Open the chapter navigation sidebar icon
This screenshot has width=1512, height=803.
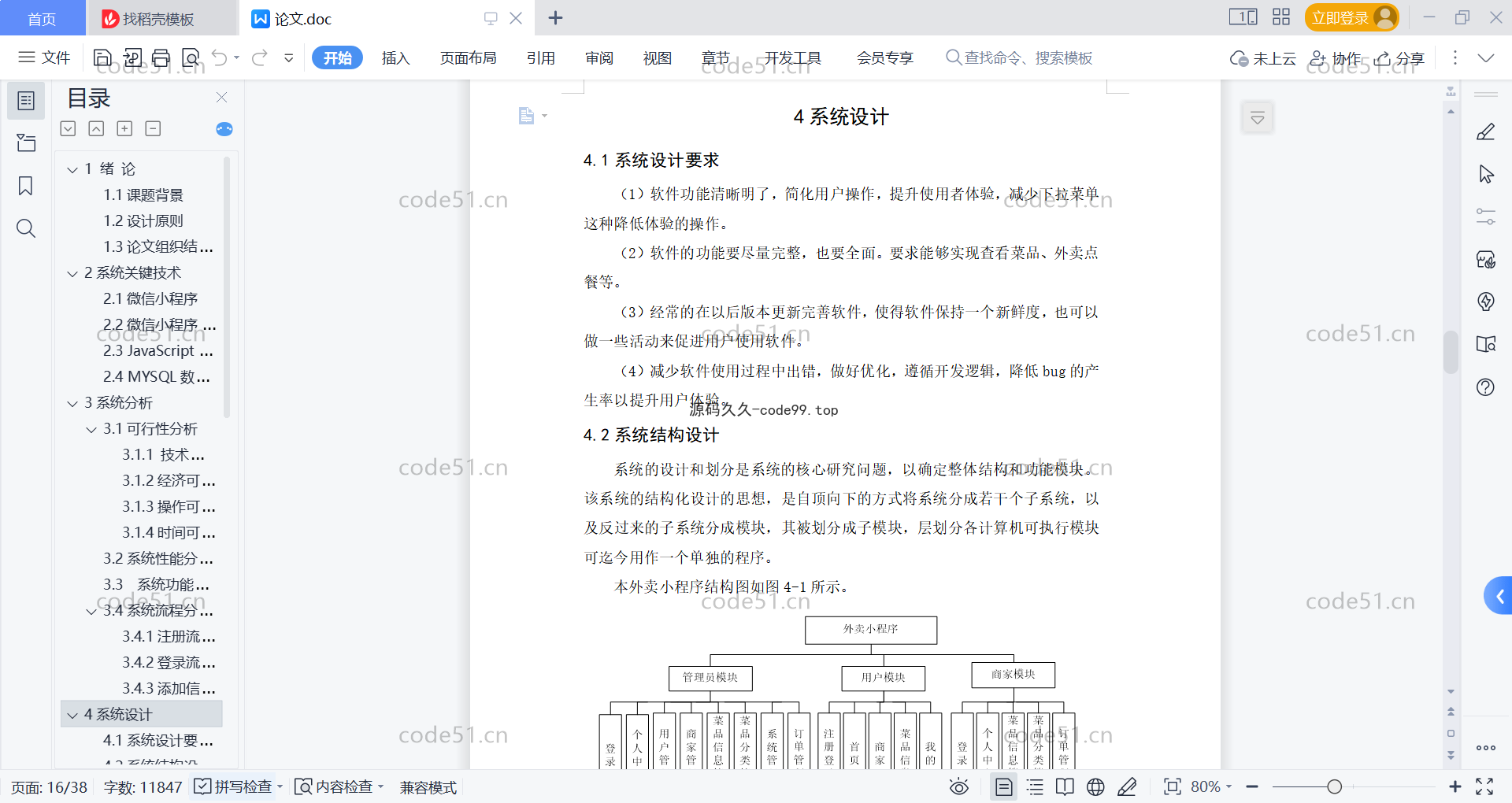point(26,142)
